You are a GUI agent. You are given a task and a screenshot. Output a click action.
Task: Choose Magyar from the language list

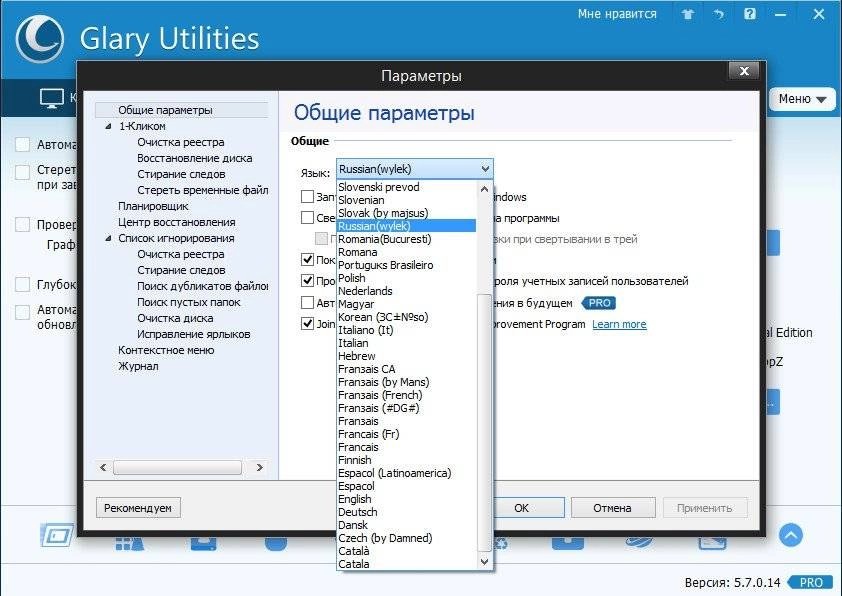[356, 303]
